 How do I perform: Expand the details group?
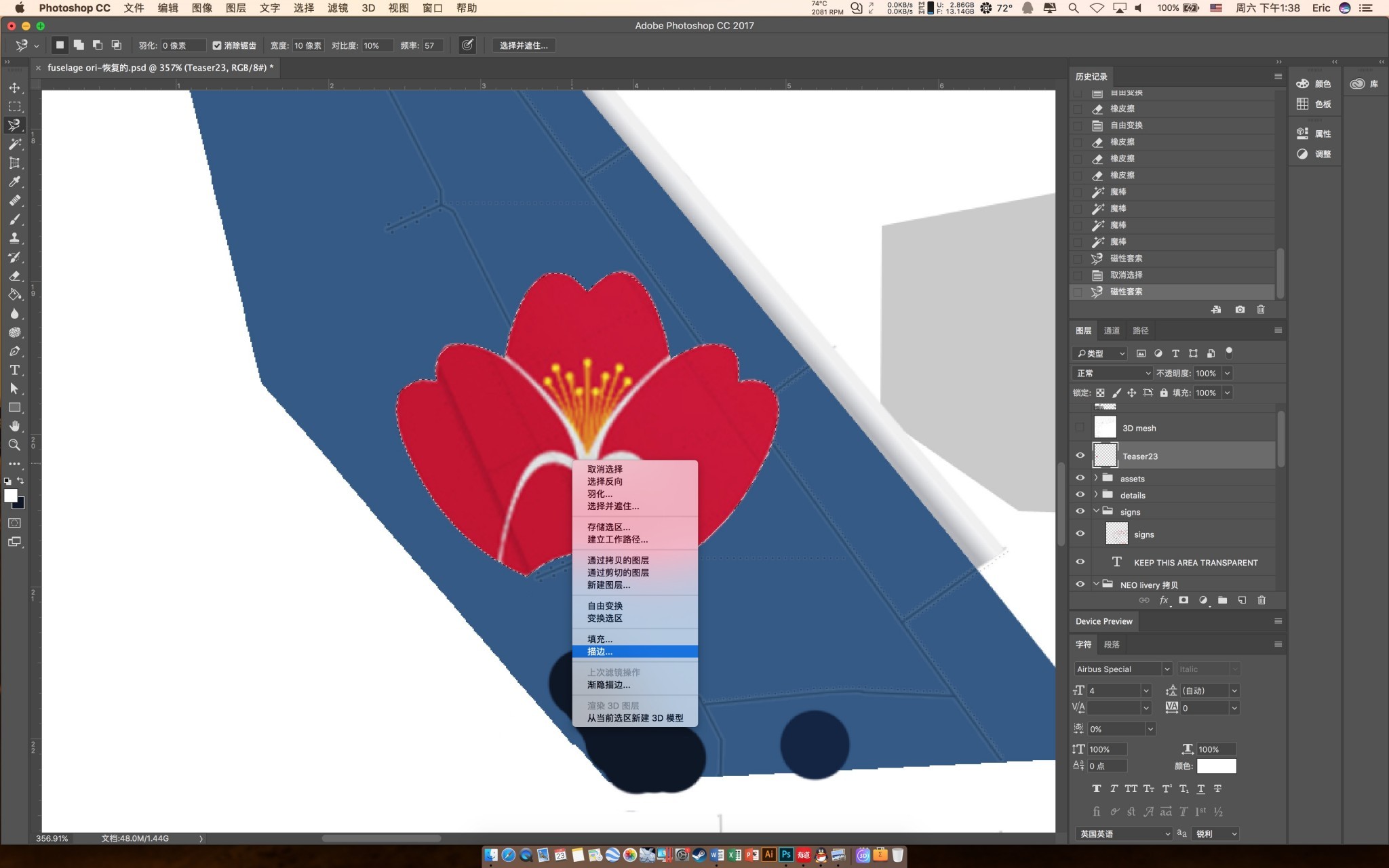pos(1096,495)
